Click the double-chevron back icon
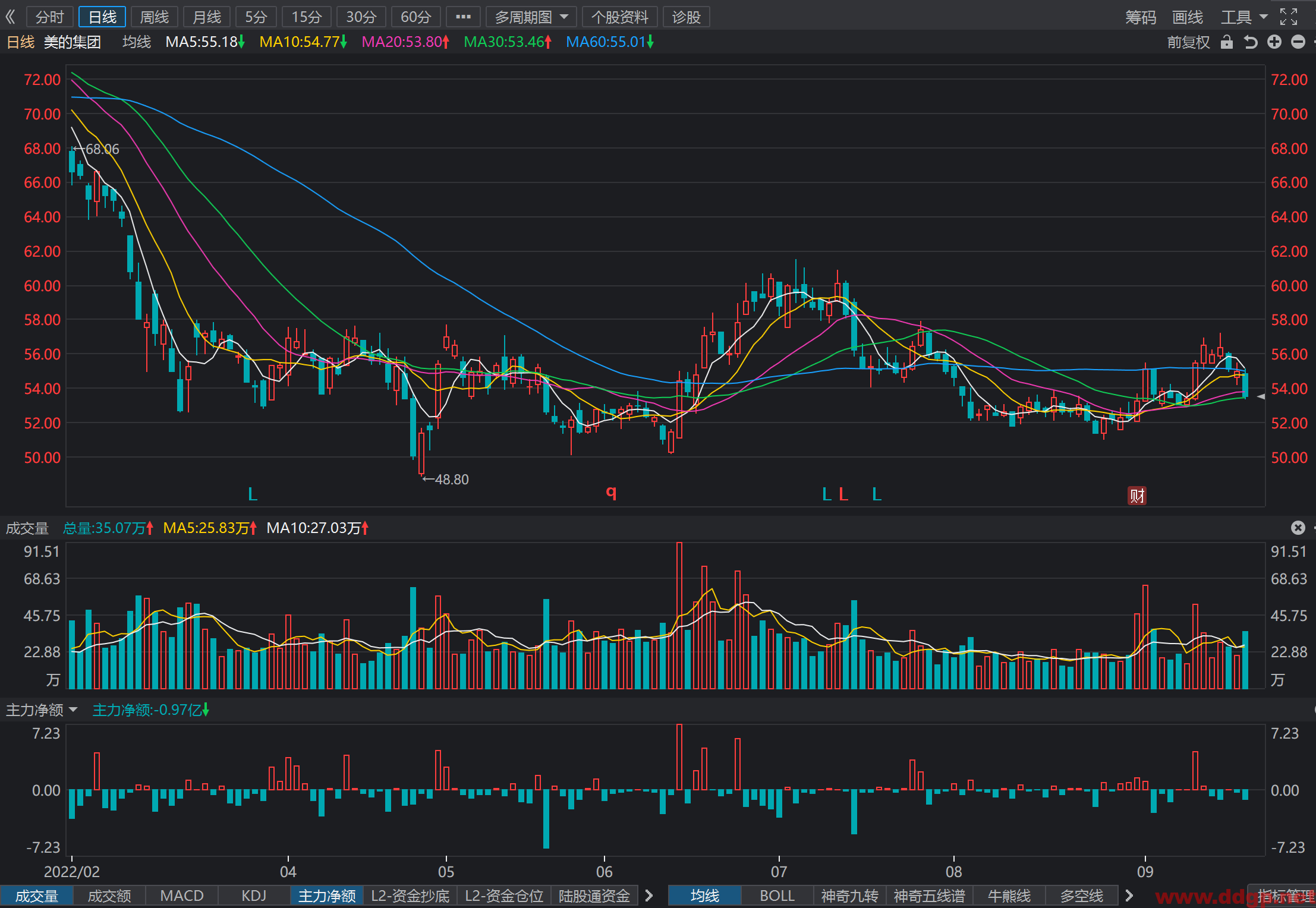Viewport: 1316px width, 908px height. click(x=10, y=17)
